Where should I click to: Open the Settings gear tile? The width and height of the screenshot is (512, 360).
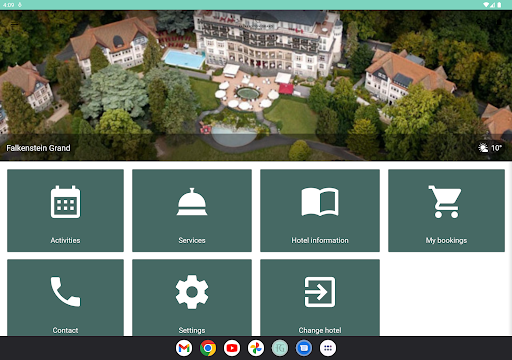pos(192,297)
